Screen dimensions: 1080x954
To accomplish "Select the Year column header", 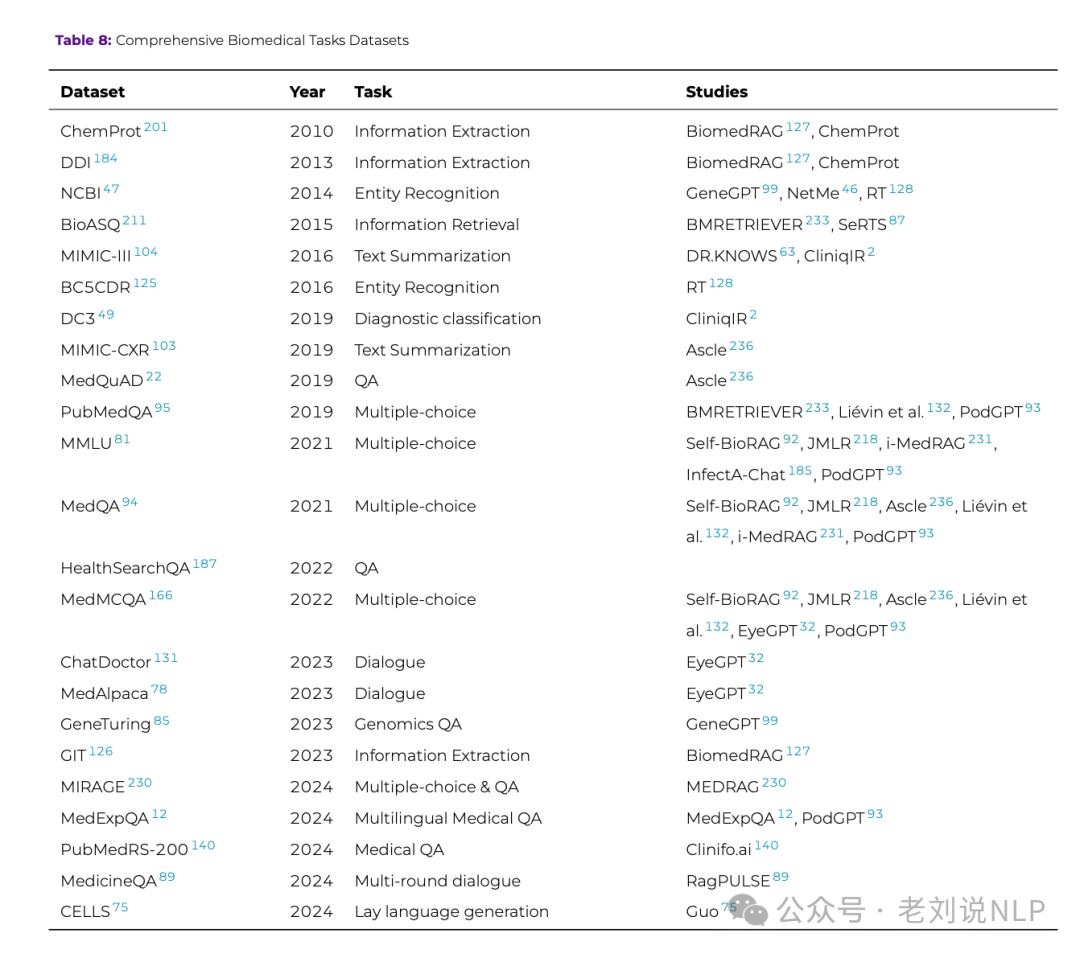I will point(307,92).
